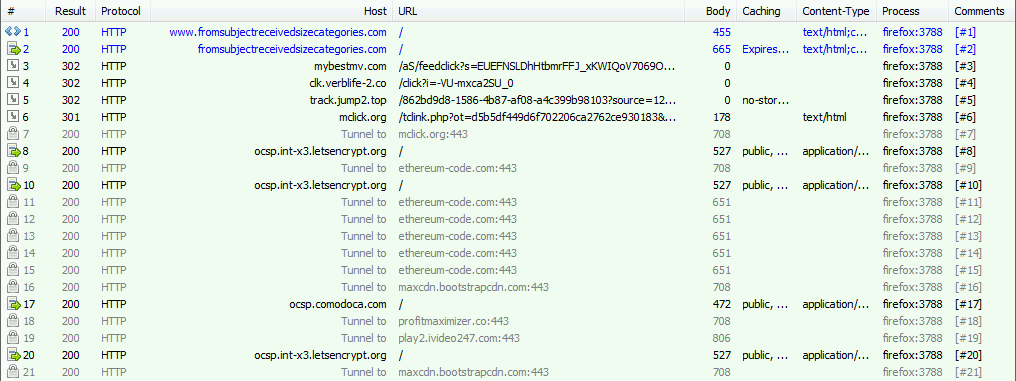Select the ocsp.comodoca.com host cell

(x=338, y=304)
